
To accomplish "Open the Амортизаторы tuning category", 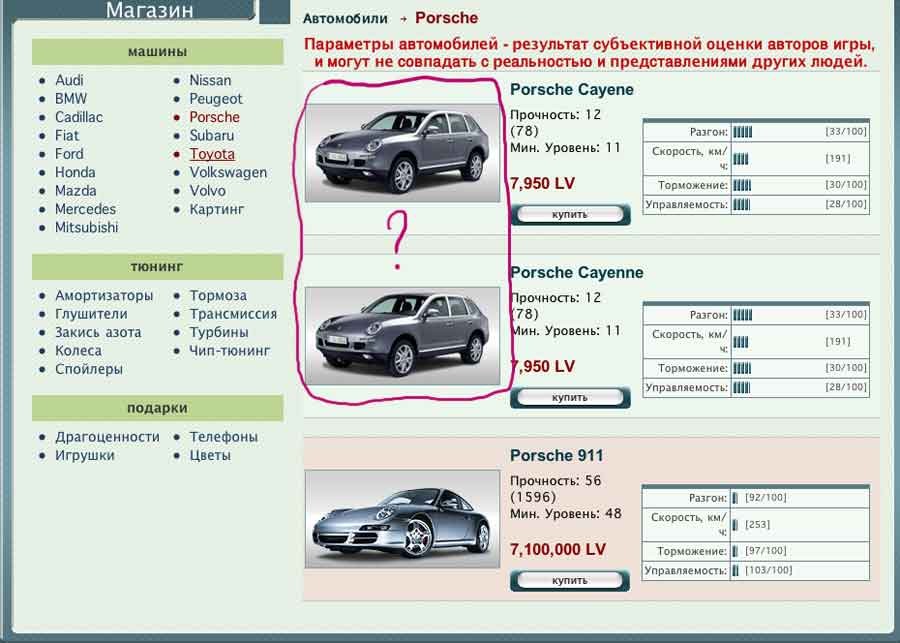I will (x=104, y=296).
